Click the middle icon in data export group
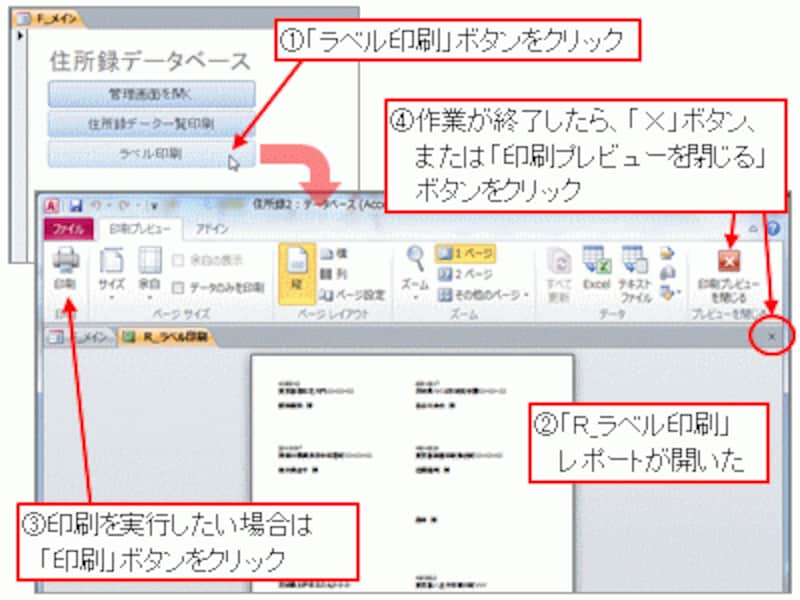The height and width of the screenshot is (600, 800). pyautogui.click(x=667, y=274)
